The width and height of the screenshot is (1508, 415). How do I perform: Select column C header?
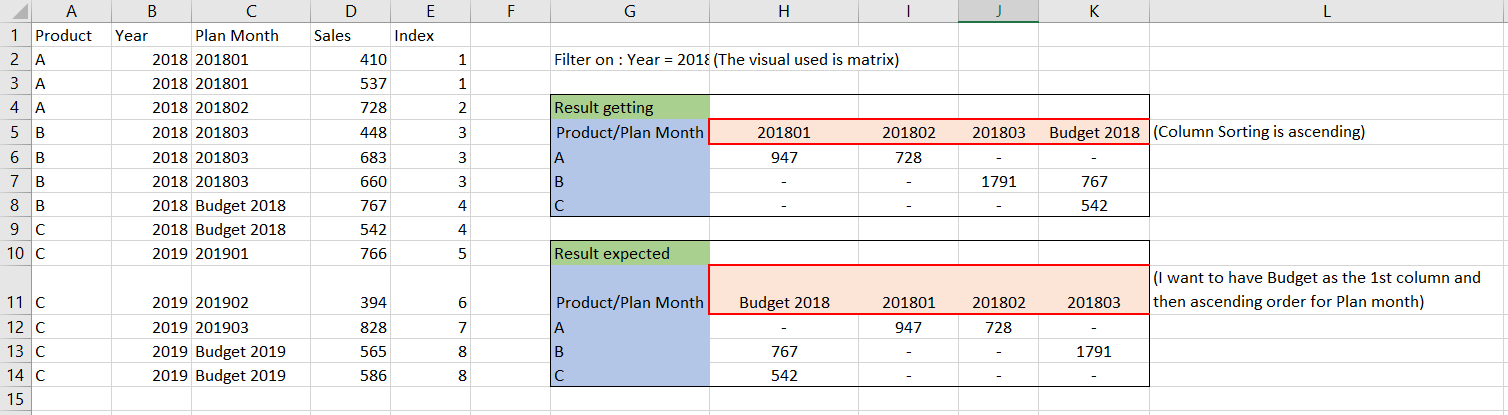coord(251,11)
